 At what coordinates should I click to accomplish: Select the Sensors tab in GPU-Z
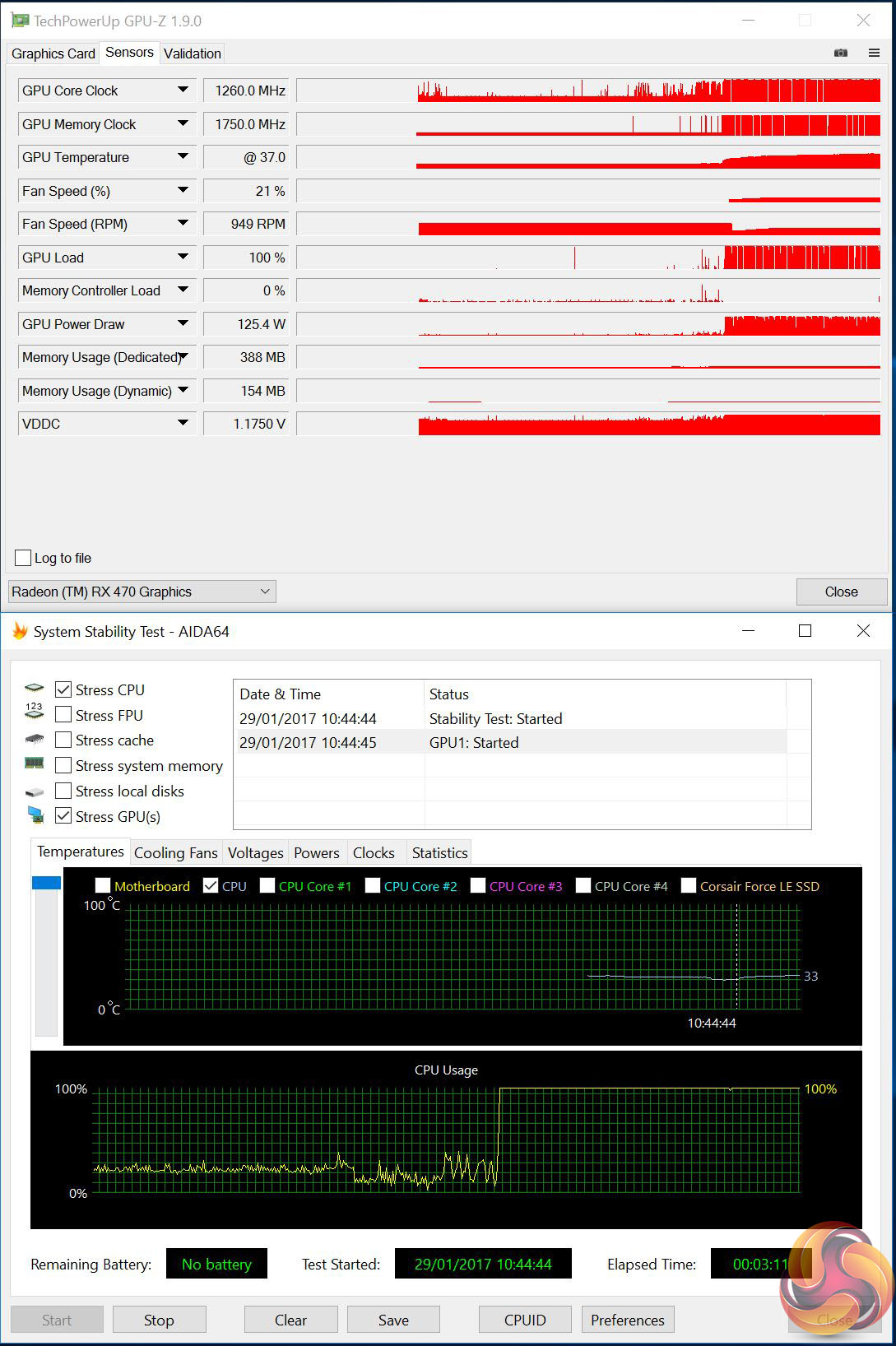pyautogui.click(x=129, y=52)
